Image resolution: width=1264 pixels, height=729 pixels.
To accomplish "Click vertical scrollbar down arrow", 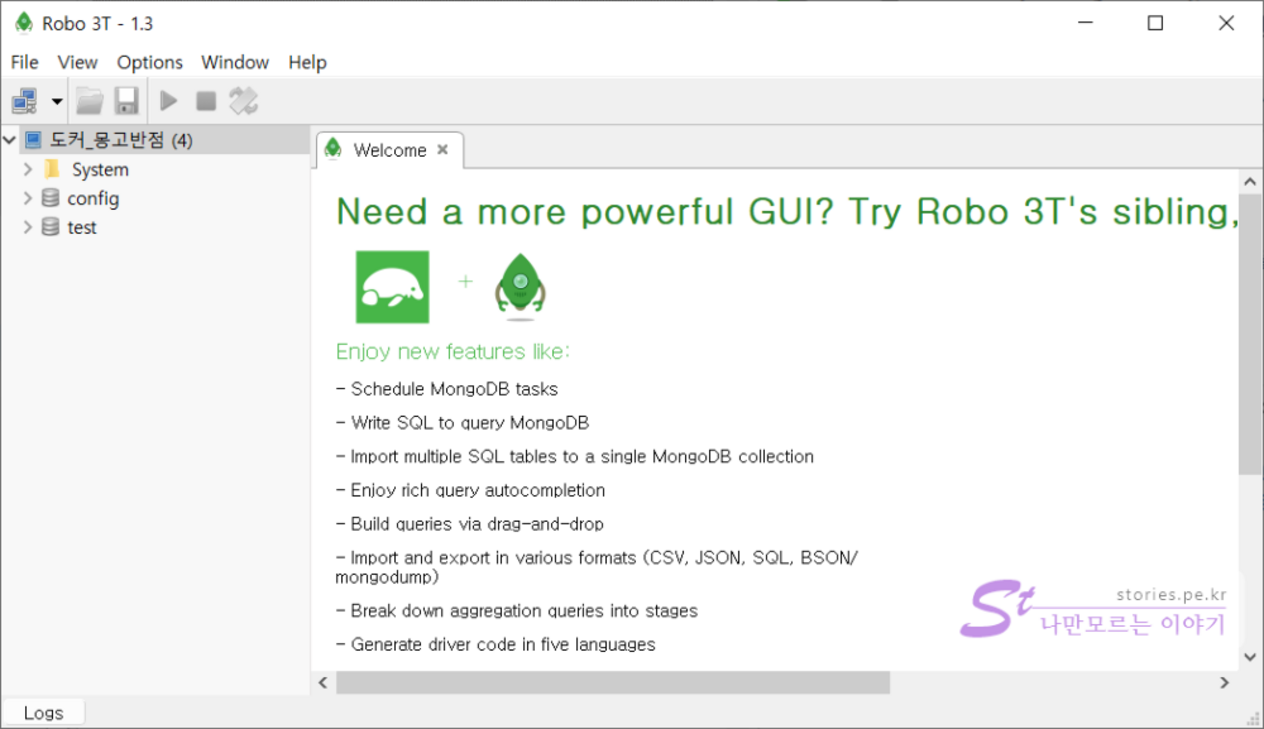I will pyautogui.click(x=1250, y=657).
